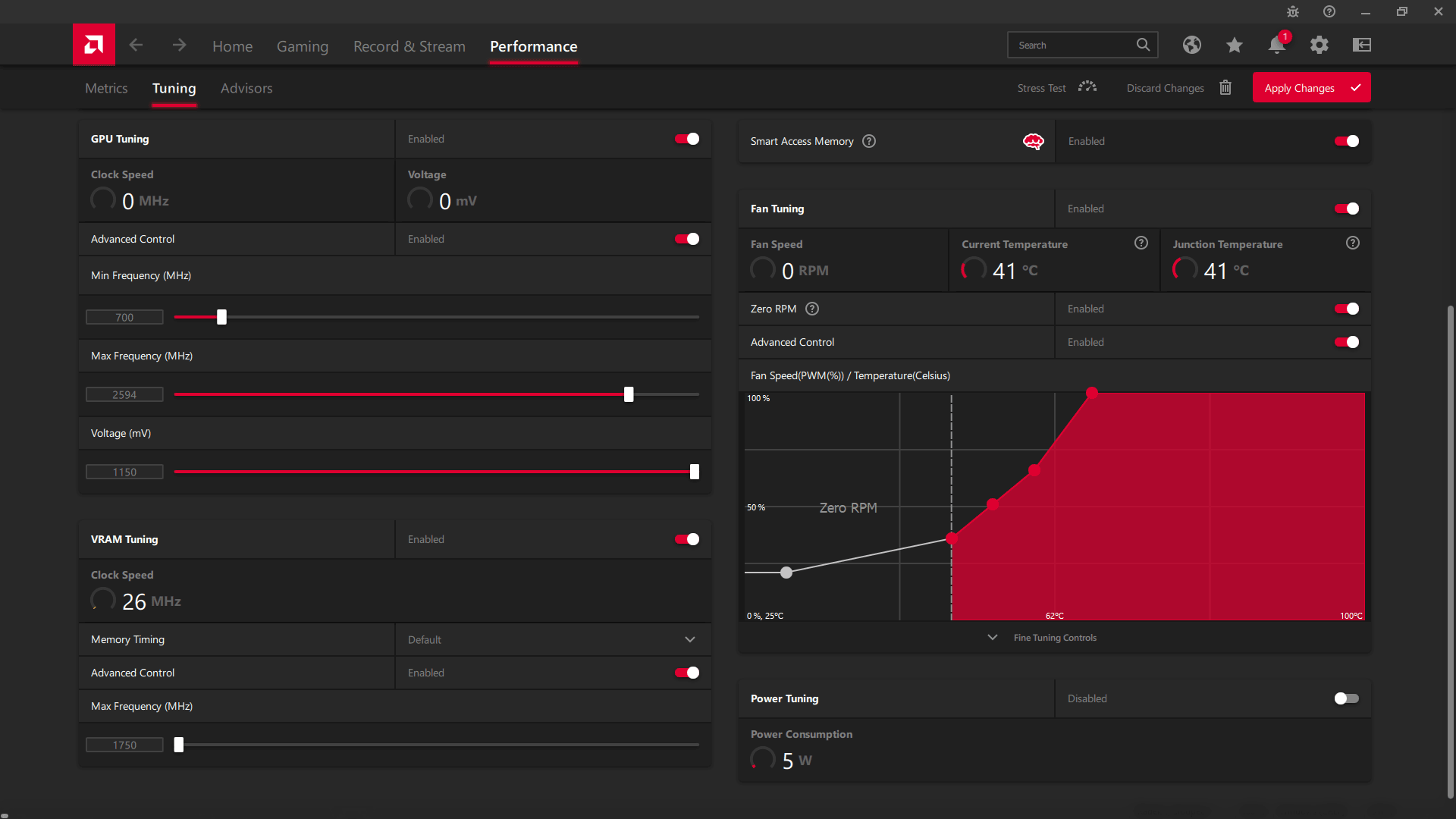Click VRAM Max Frequency slider handle
The image size is (1456, 819).
tap(179, 745)
